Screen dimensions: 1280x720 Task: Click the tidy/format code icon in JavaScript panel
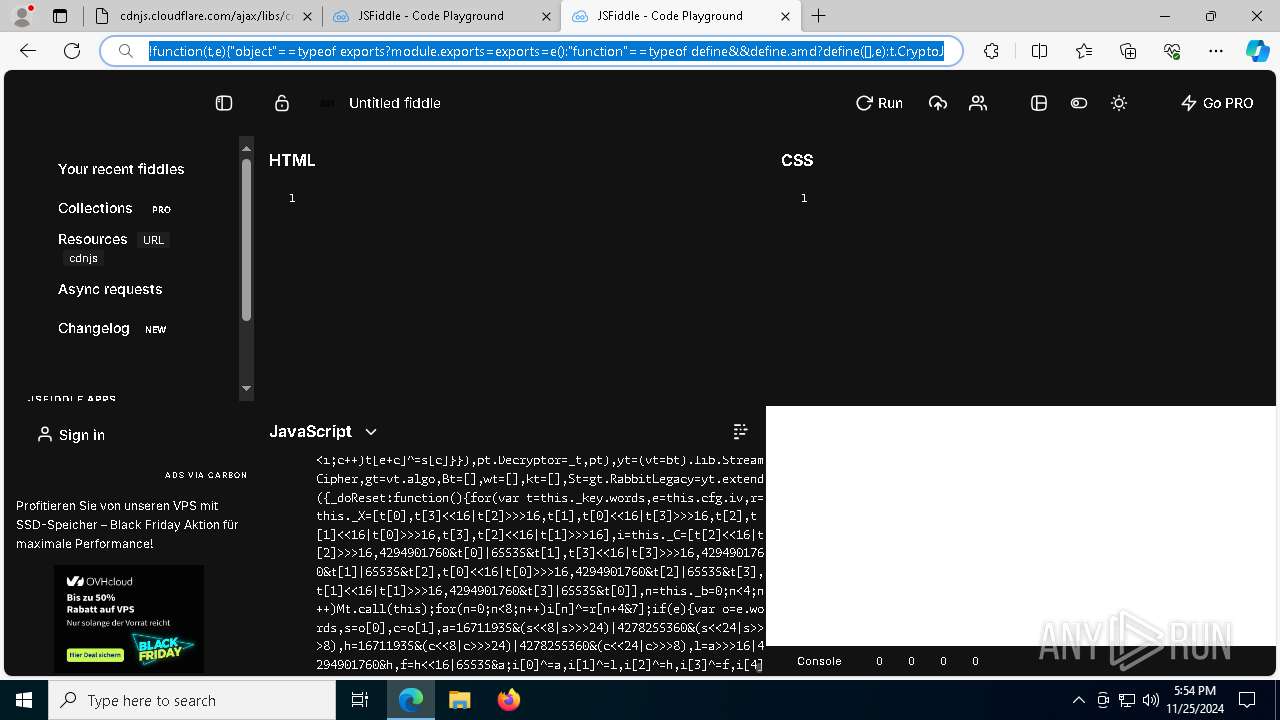(x=740, y=431)
